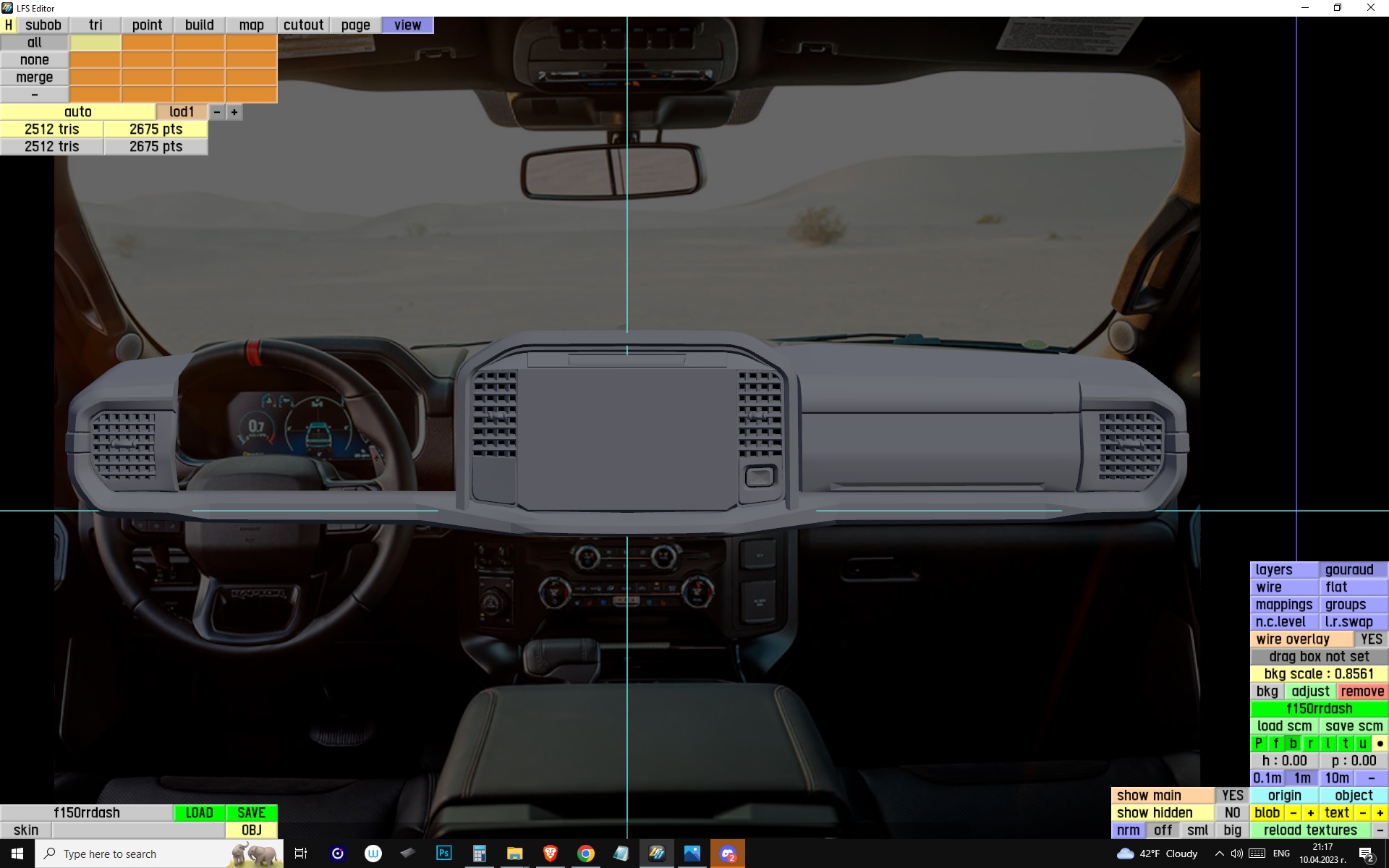This screenshot has height=868, width=1389.
Task: Click the green SAVE button
Action: pos(251,813)
